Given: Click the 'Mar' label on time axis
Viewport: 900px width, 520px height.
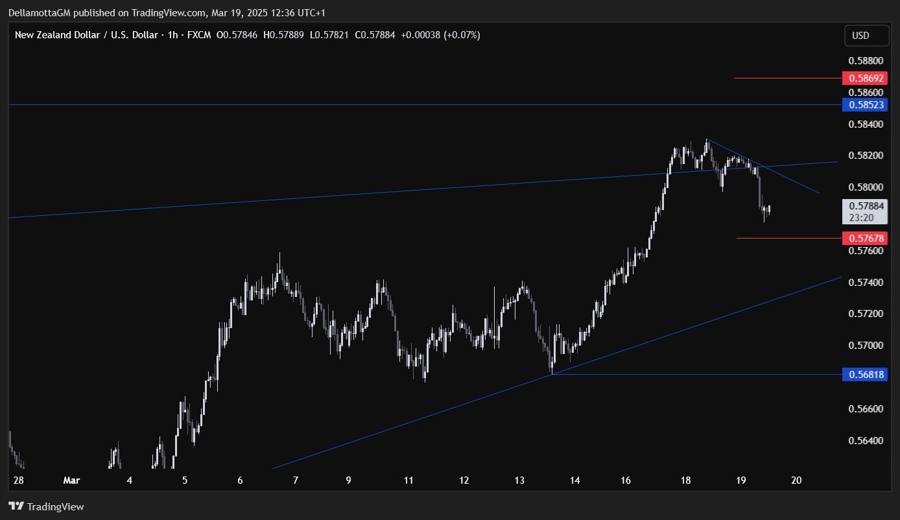Looking at the screenshot, I should tap(69, 480).
